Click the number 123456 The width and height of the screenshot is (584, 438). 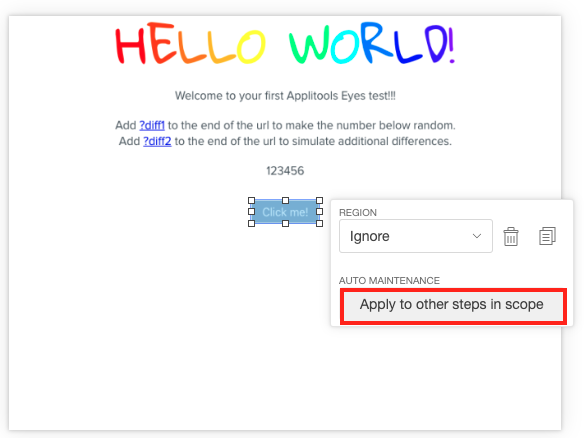285,171
